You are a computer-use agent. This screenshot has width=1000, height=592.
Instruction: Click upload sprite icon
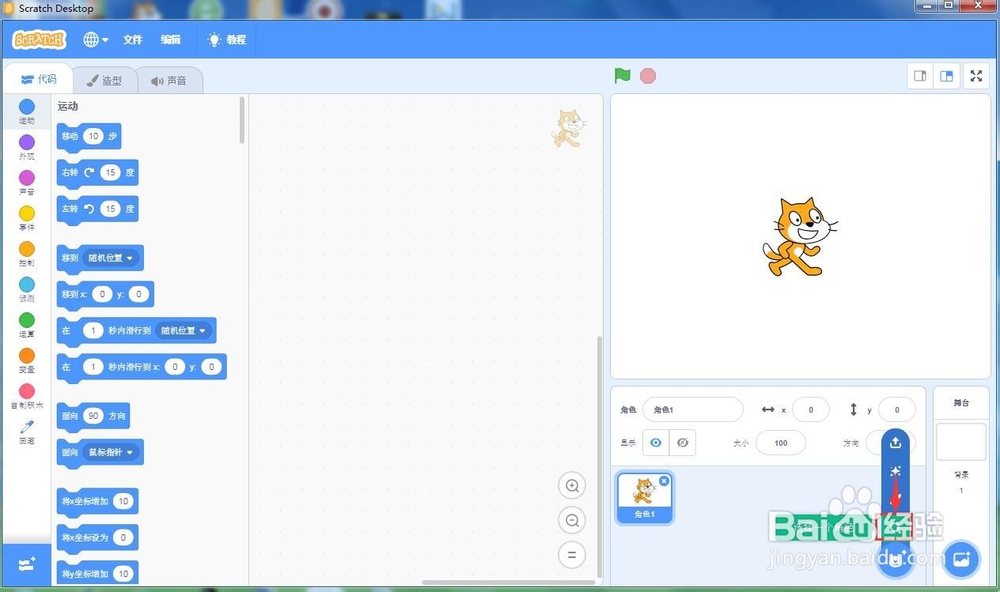tap(895, 442)
